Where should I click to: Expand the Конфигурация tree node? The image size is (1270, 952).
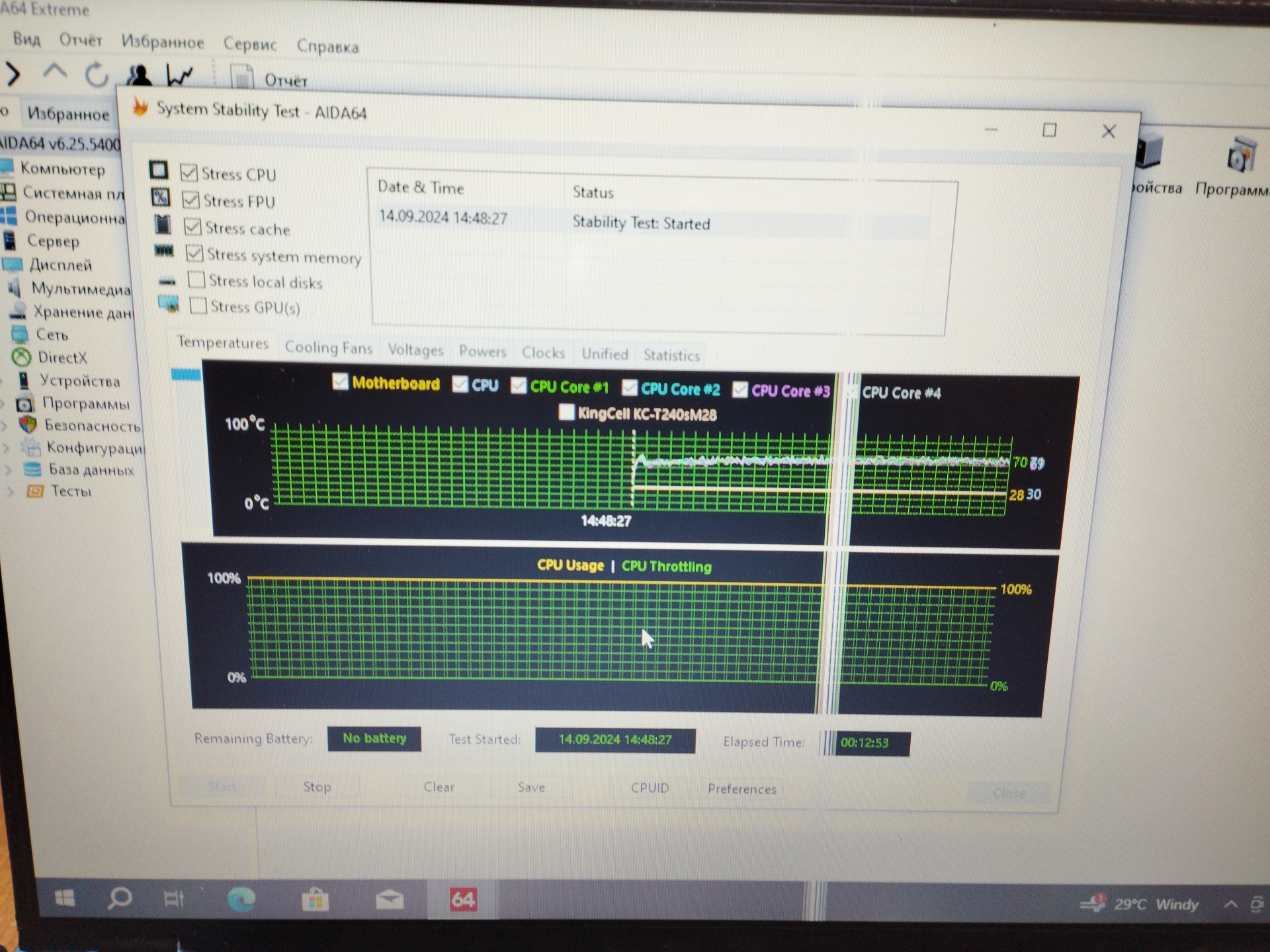[x=7, y=448]
